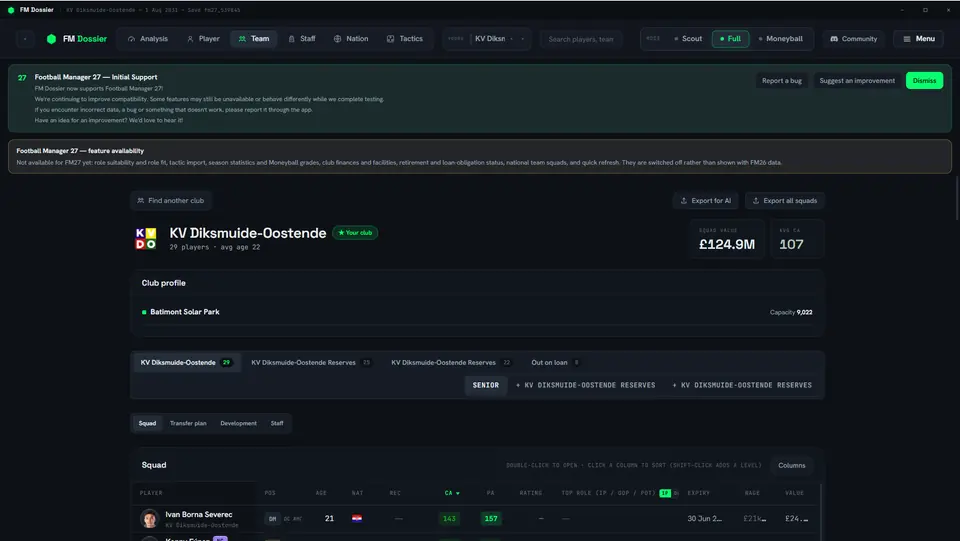
Task: Sort the squad by the NAT column
Action: click(x=358, y=493)
